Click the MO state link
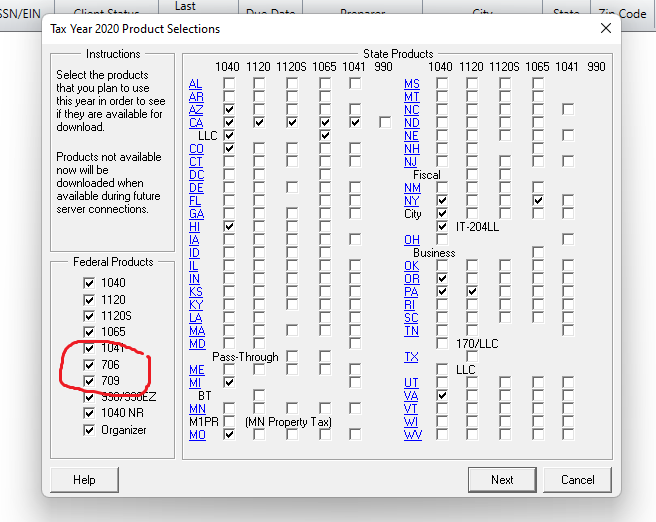656x522 pixels. (197, 435)
